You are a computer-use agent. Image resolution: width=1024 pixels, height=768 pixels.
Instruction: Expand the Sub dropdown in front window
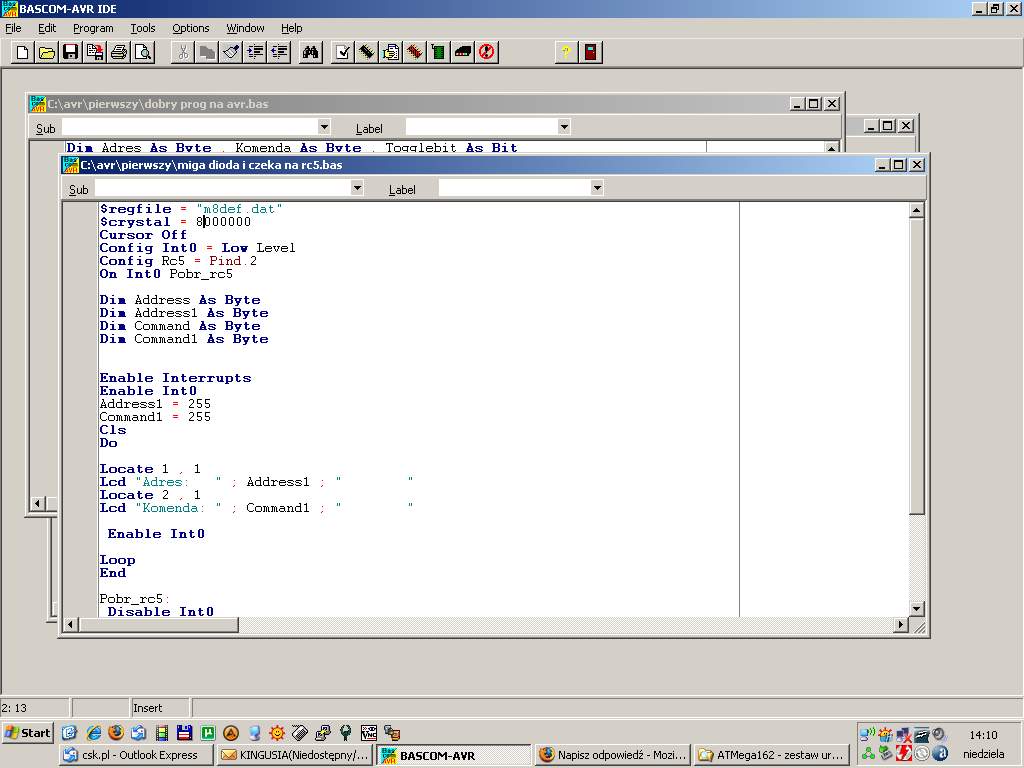[357, 188]
